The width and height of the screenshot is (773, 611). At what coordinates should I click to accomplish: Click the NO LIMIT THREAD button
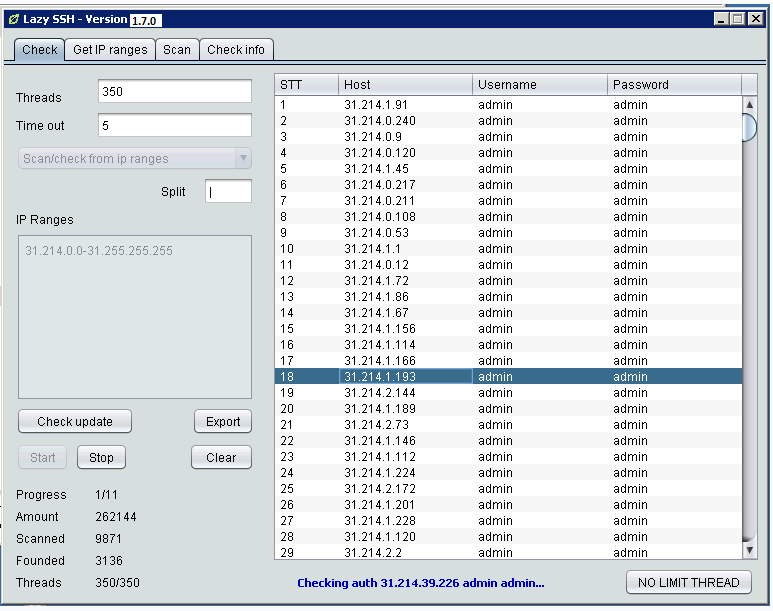point(689,582)
